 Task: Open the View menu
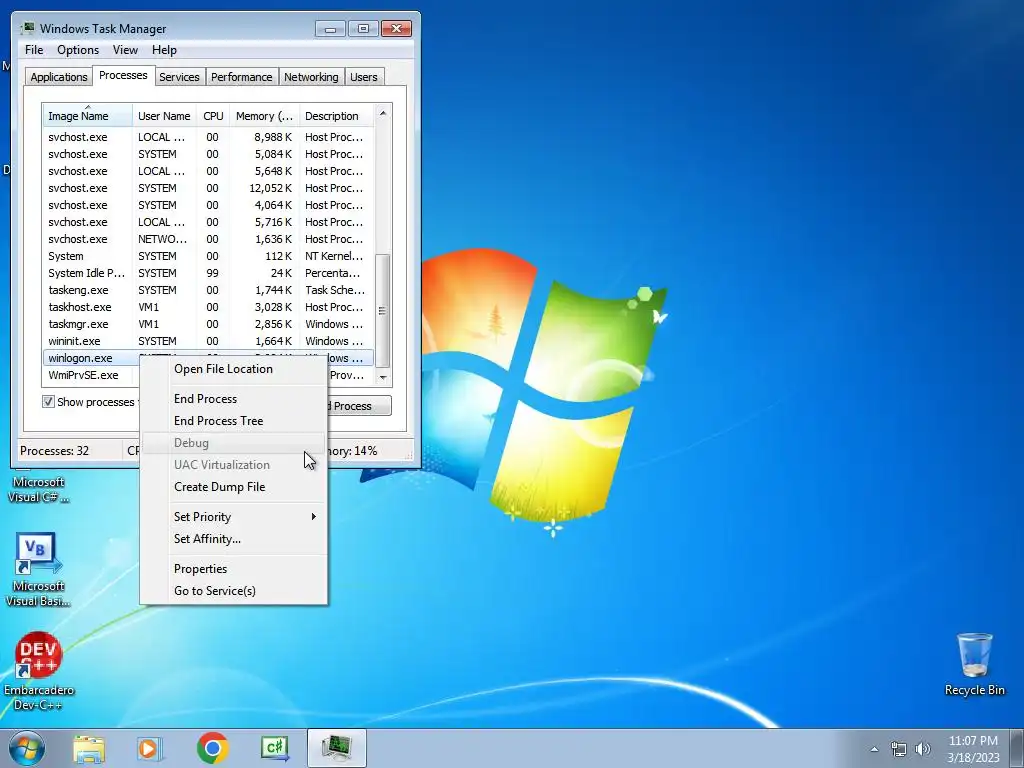(125, 50)
